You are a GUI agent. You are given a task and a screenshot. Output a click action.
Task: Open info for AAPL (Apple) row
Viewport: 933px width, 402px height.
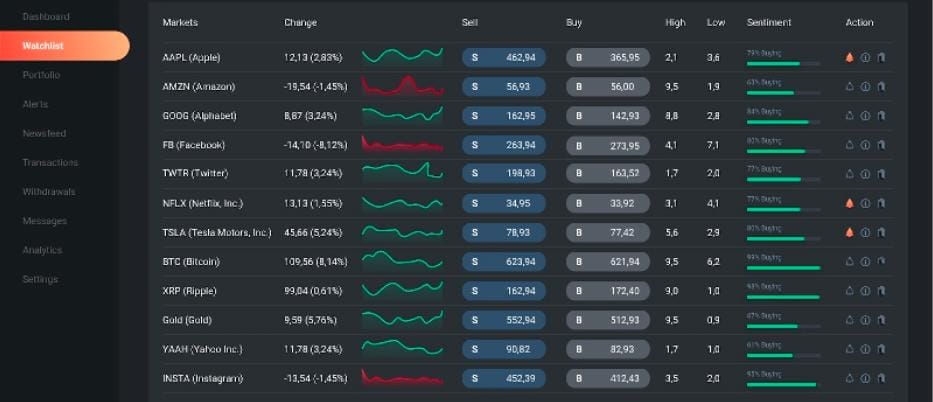[x=865, y=58]
